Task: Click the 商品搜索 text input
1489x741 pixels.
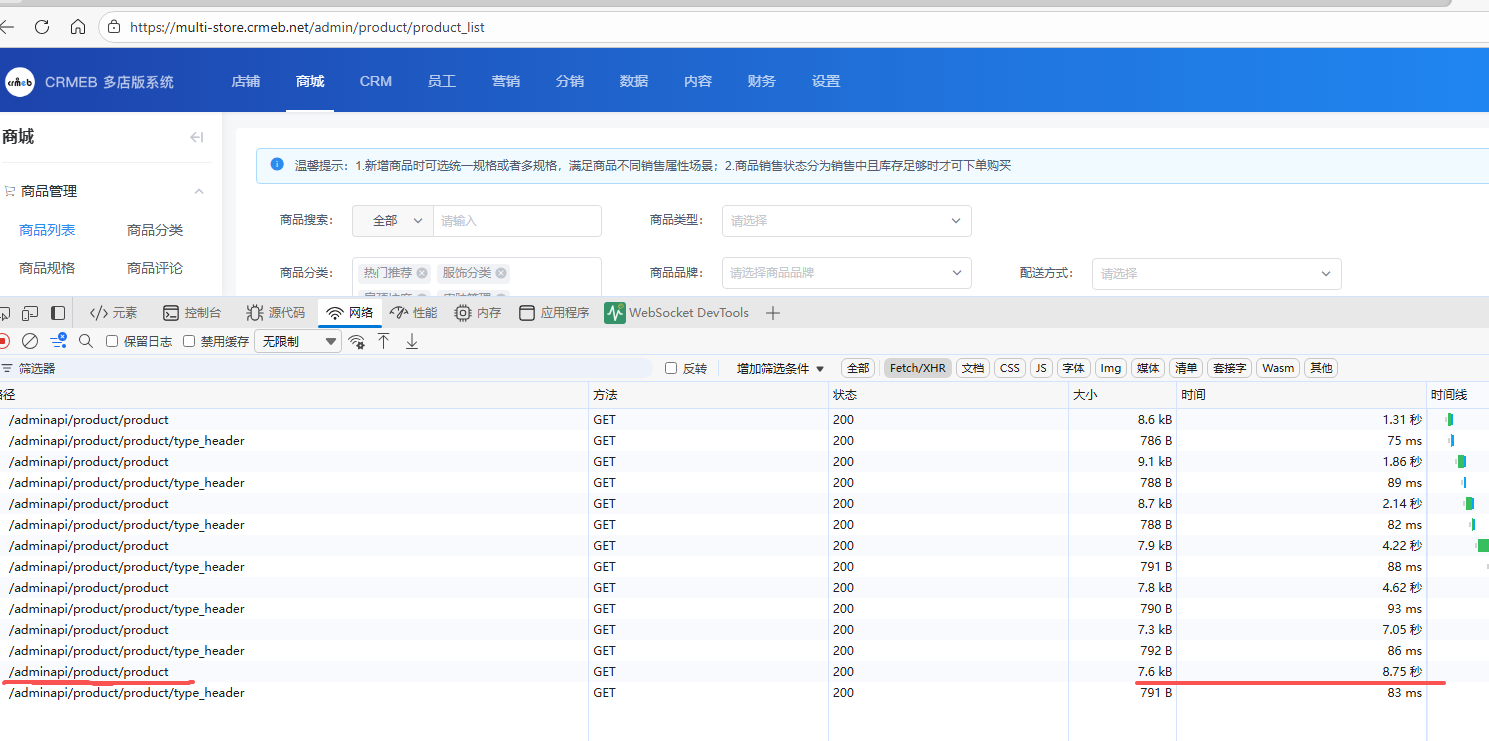Action: pyautogui.click(x=517, y=220)
